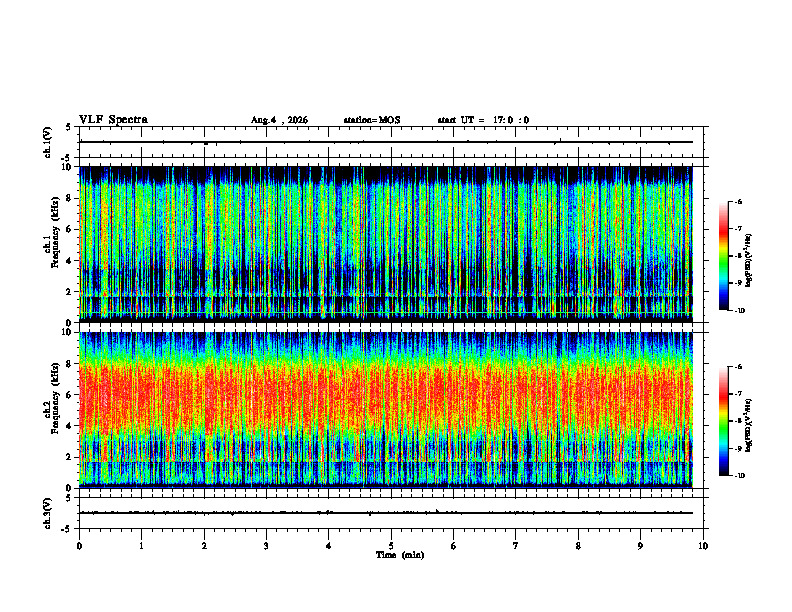This screenshot has width=792, height=612.
Task: Select the "Aug.4 , 2026" date text
Action: [279, 120]
